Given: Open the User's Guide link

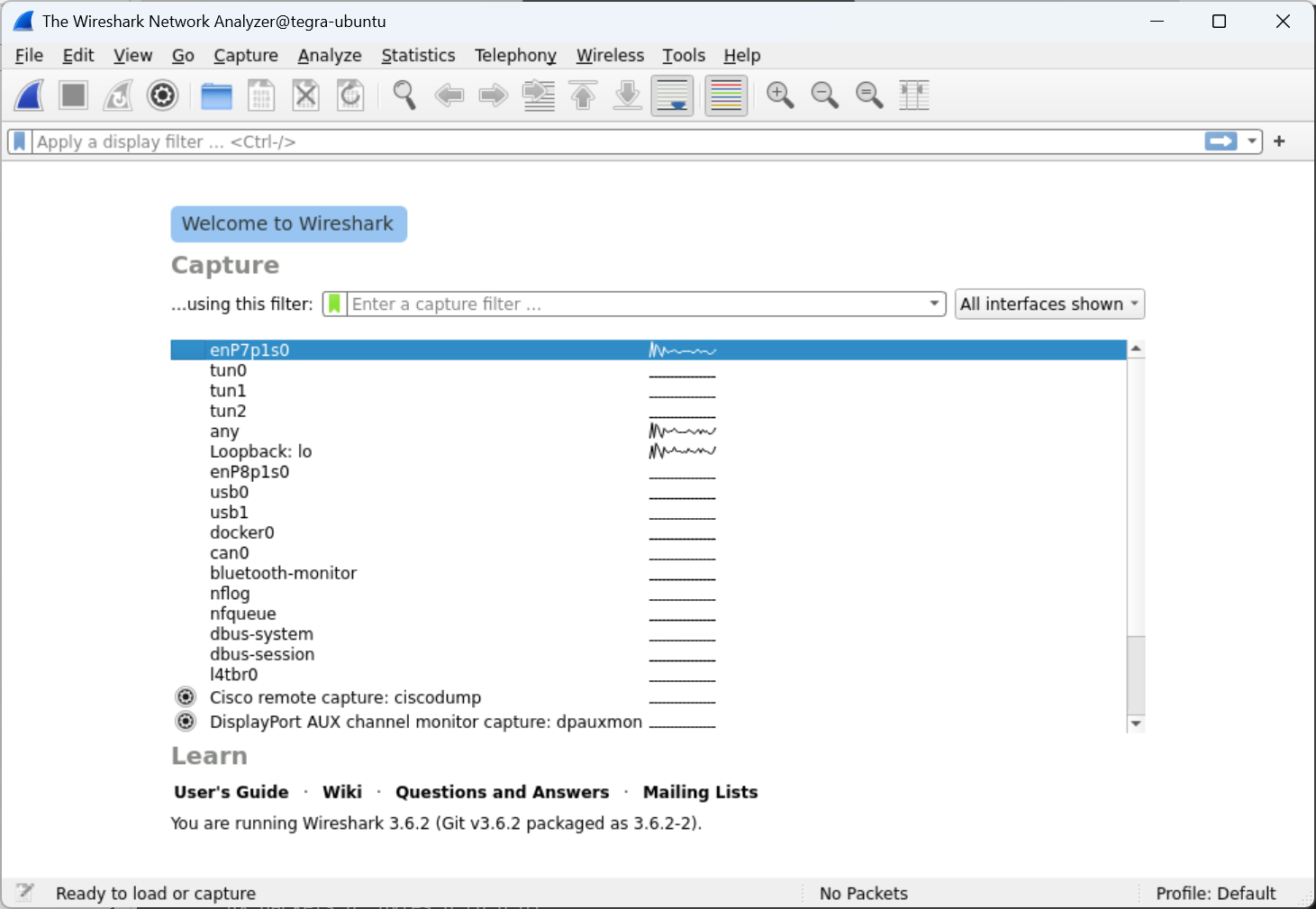Looking at the screenshot, I should pos(231,792).
